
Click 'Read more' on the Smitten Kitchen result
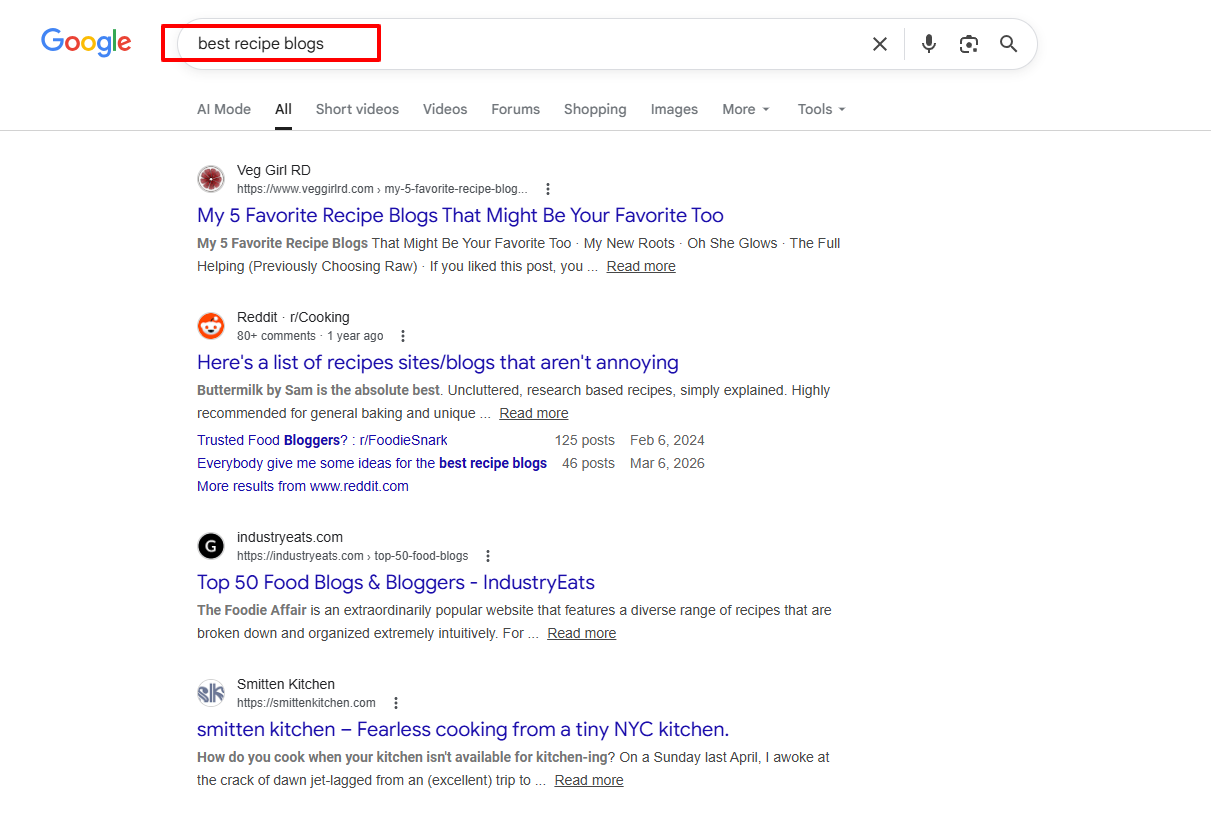(589, 780)
